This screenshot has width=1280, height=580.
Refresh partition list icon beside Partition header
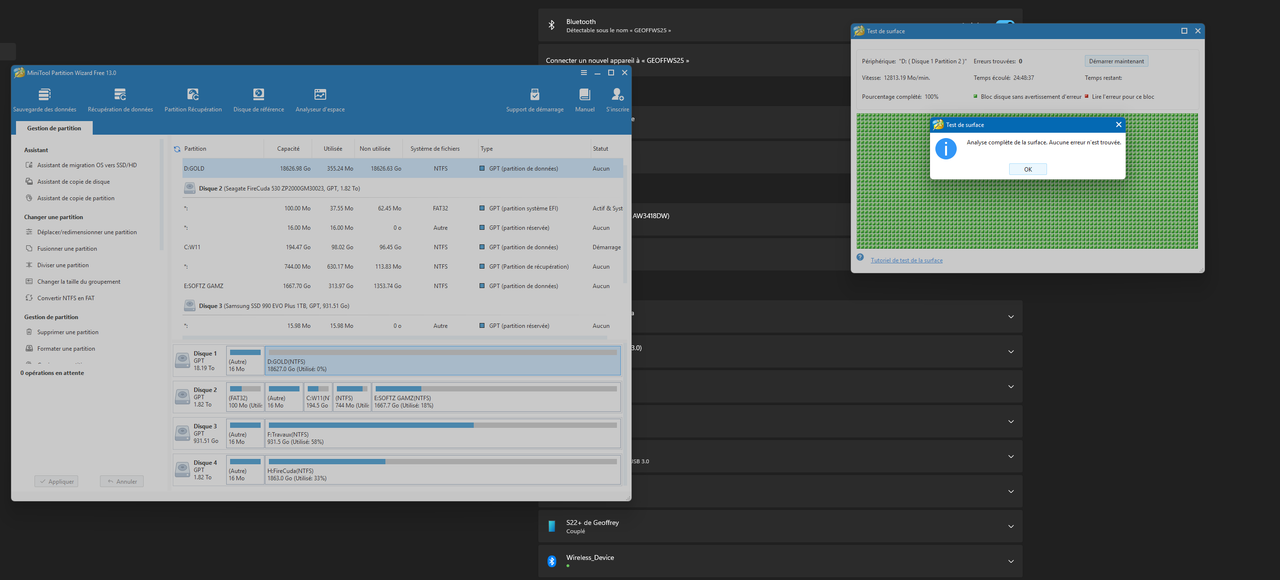coord(177,149)
